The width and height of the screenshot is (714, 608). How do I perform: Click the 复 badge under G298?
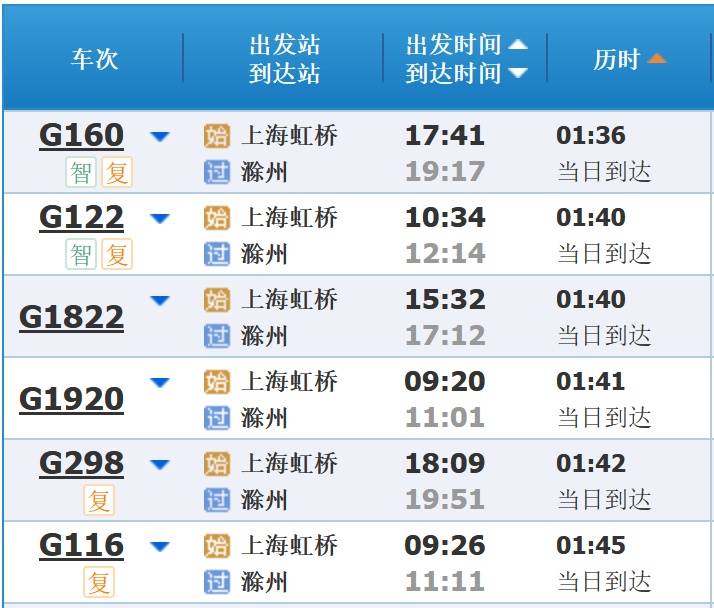click(x=99, y=500)
